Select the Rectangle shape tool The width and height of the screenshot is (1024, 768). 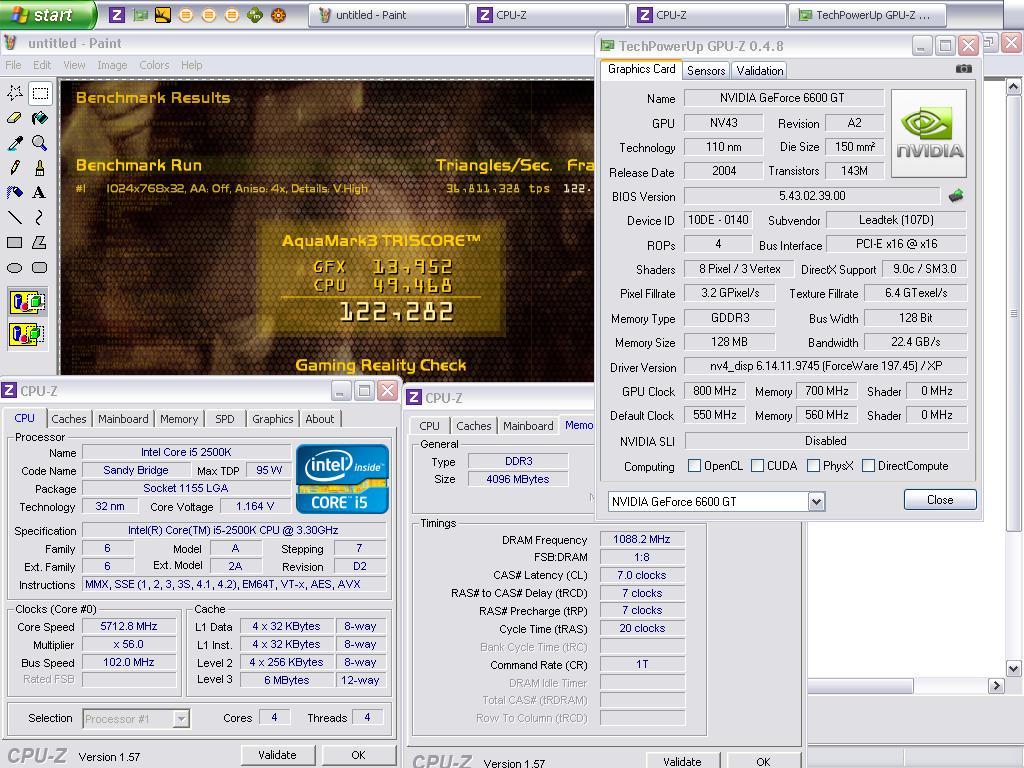14,242
